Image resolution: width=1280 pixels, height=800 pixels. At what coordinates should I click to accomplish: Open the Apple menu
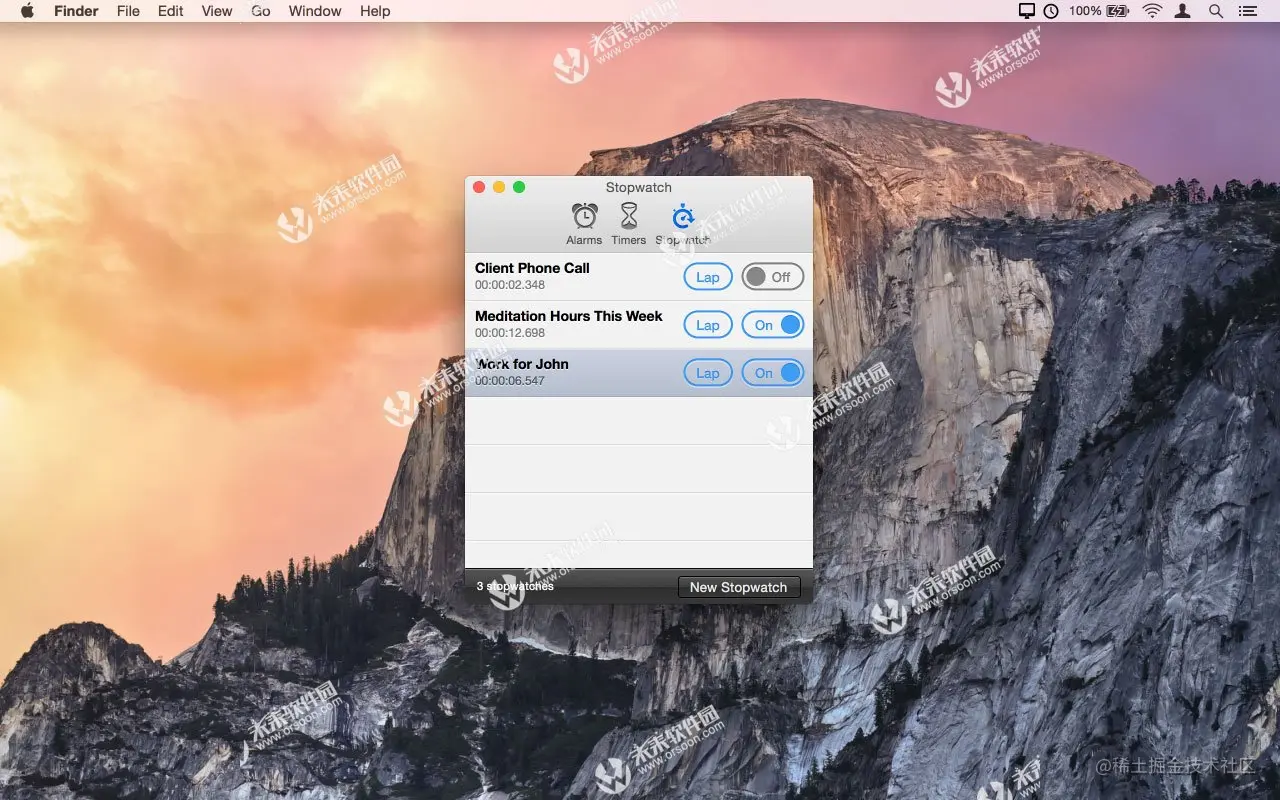pos(27,11)
